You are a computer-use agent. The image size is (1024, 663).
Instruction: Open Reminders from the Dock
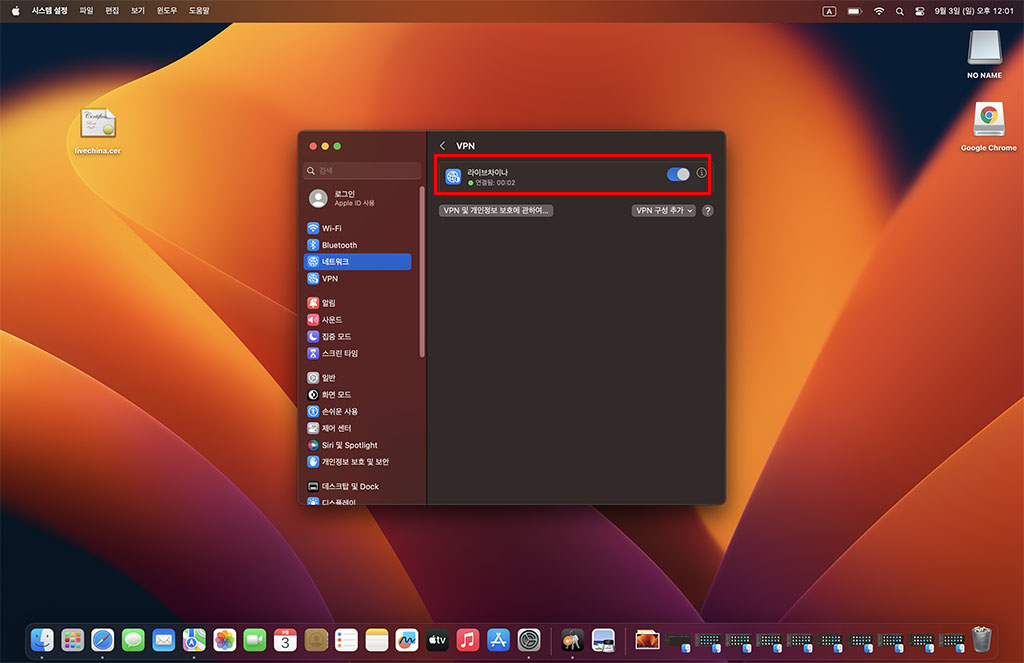346,640
